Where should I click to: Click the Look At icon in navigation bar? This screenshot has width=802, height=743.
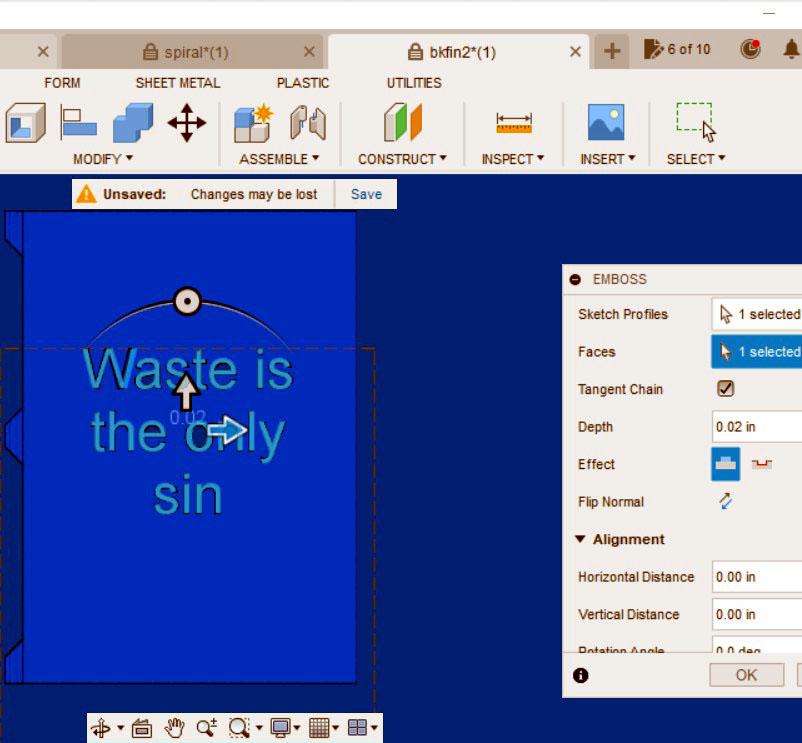point(142,728)
